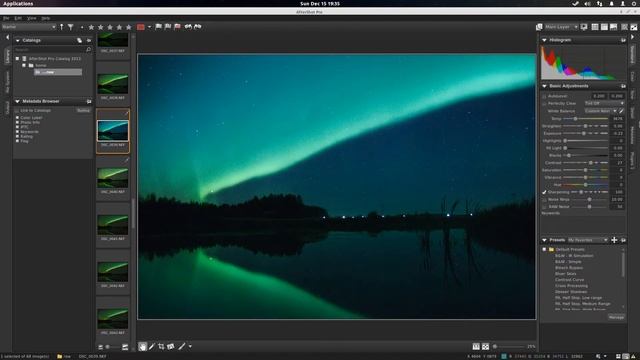Click the search magnifier in Catalogs
This screenshot has height=360, width=640.
click(89, 49)
